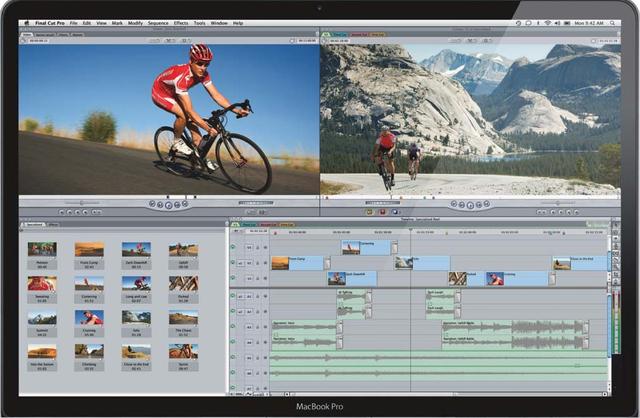This screenshot has height=418, width=640.
Task: Switch to the Effects tab in Browser
Action: point(53,224)
